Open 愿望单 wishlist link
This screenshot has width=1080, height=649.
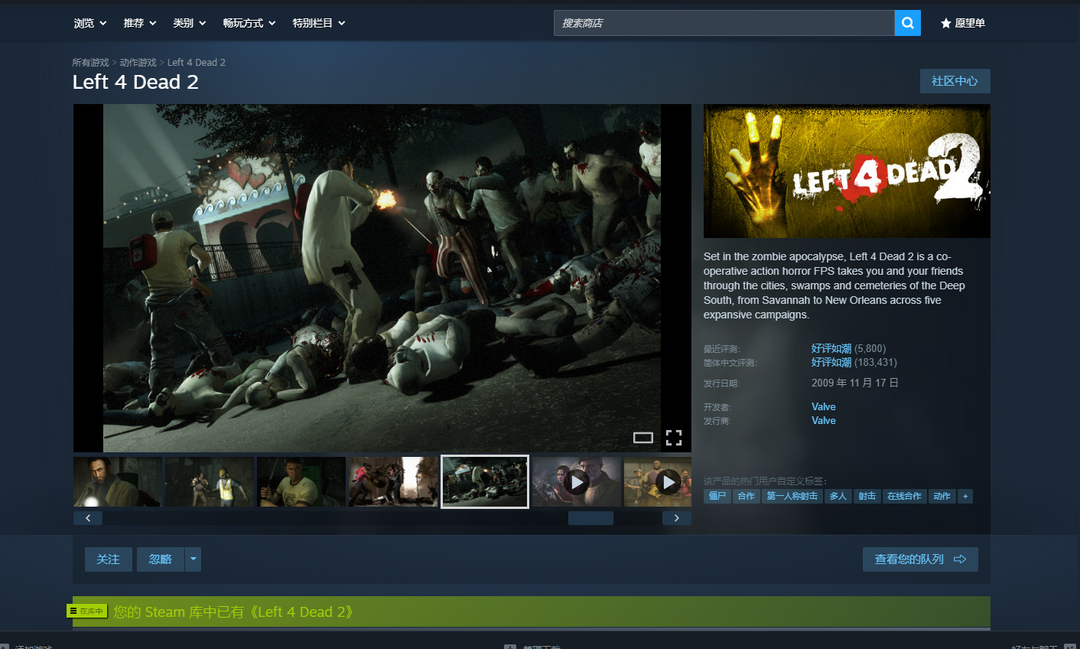point(963,23)
